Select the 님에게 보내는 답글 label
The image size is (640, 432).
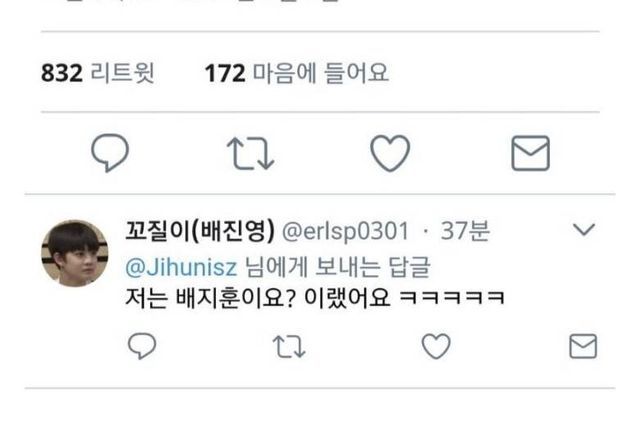(338, 267)
